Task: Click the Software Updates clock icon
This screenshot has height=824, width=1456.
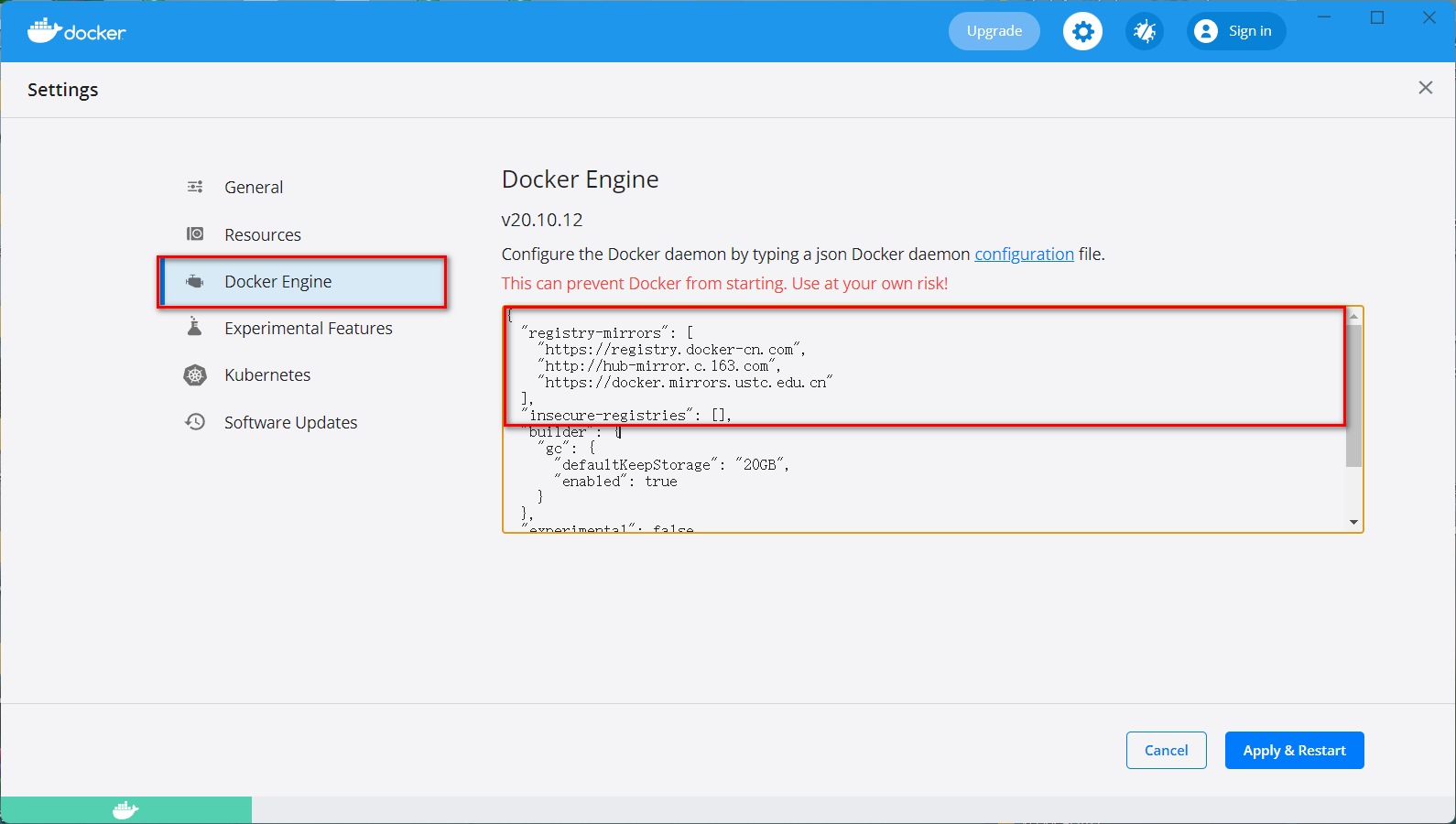Action: [195, 422]
